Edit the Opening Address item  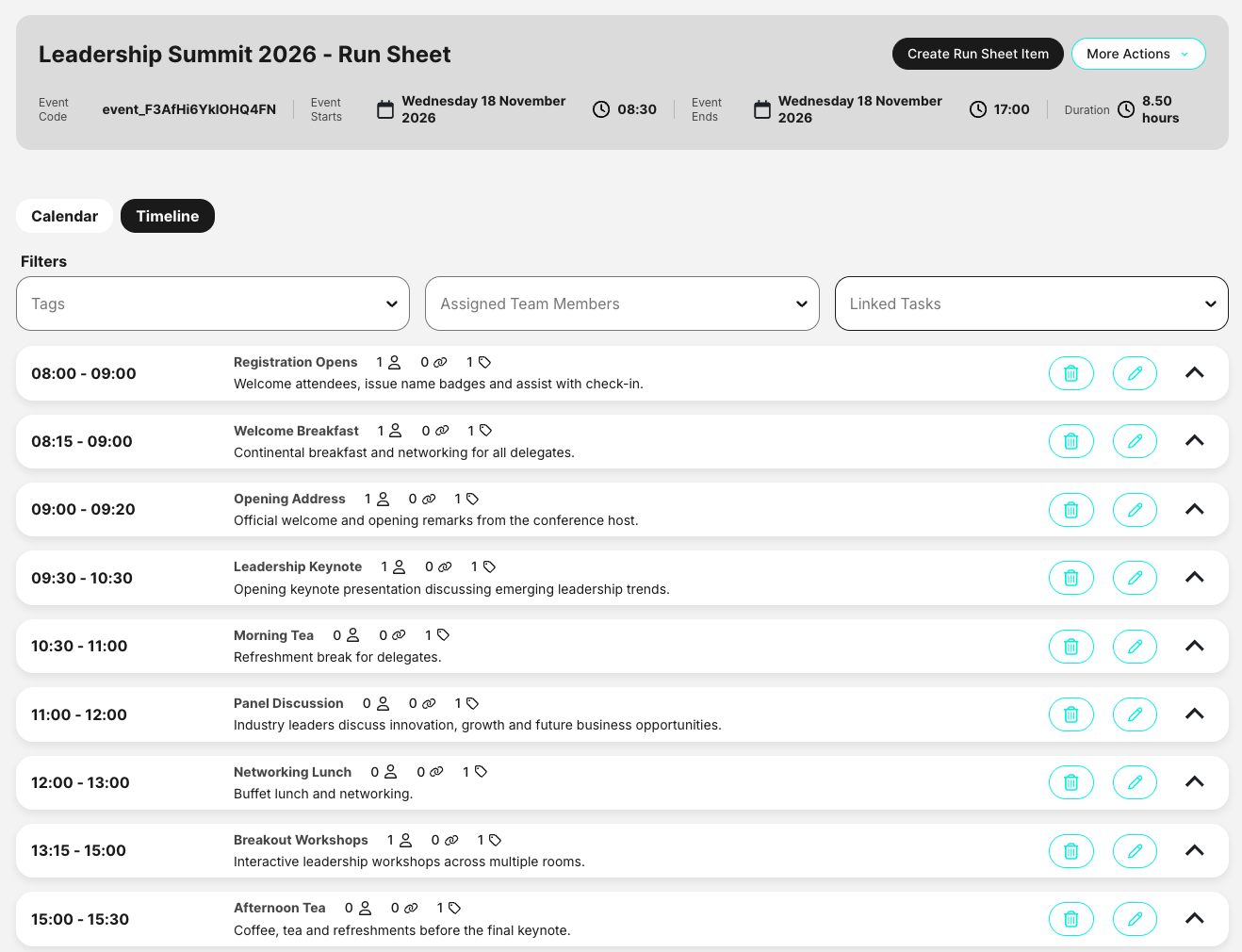click(x=1135, y=510)
